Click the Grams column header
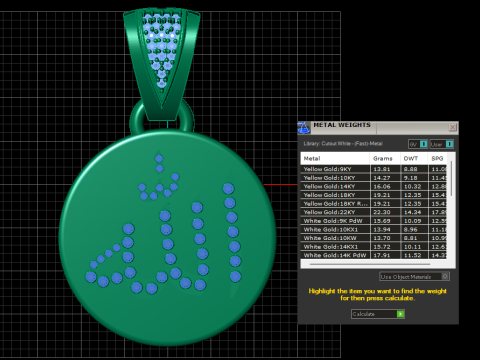 point(385,158)
